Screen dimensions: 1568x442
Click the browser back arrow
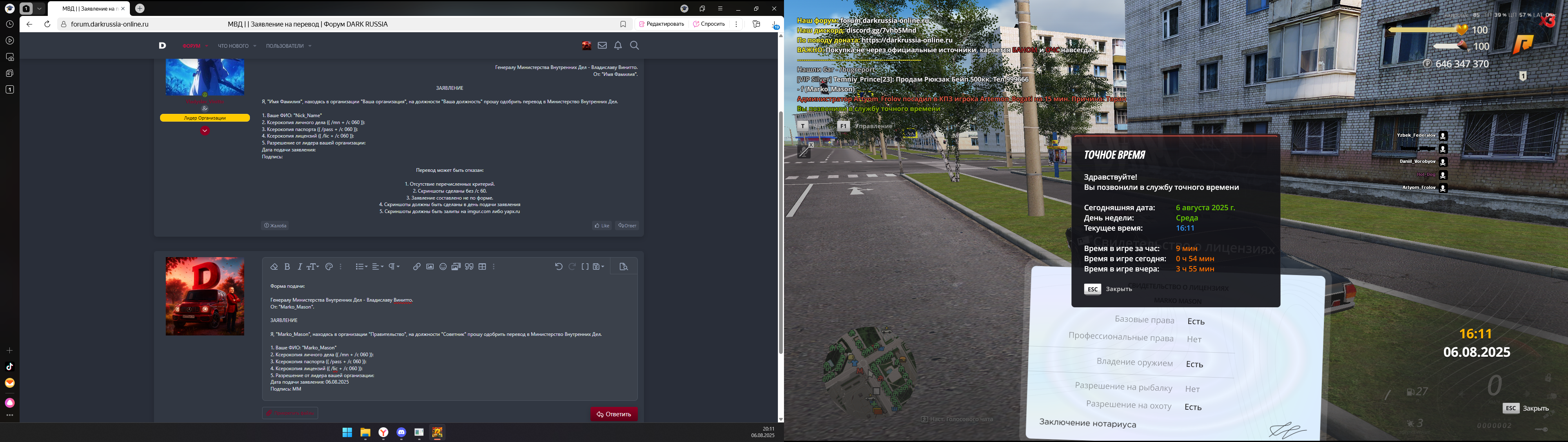(29, 24)
